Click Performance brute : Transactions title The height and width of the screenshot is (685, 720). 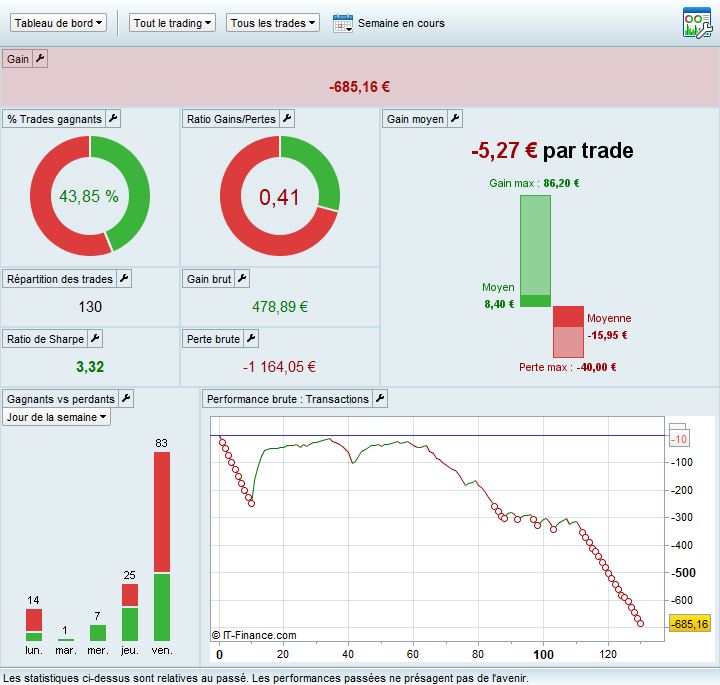click(x=288, y=399)
